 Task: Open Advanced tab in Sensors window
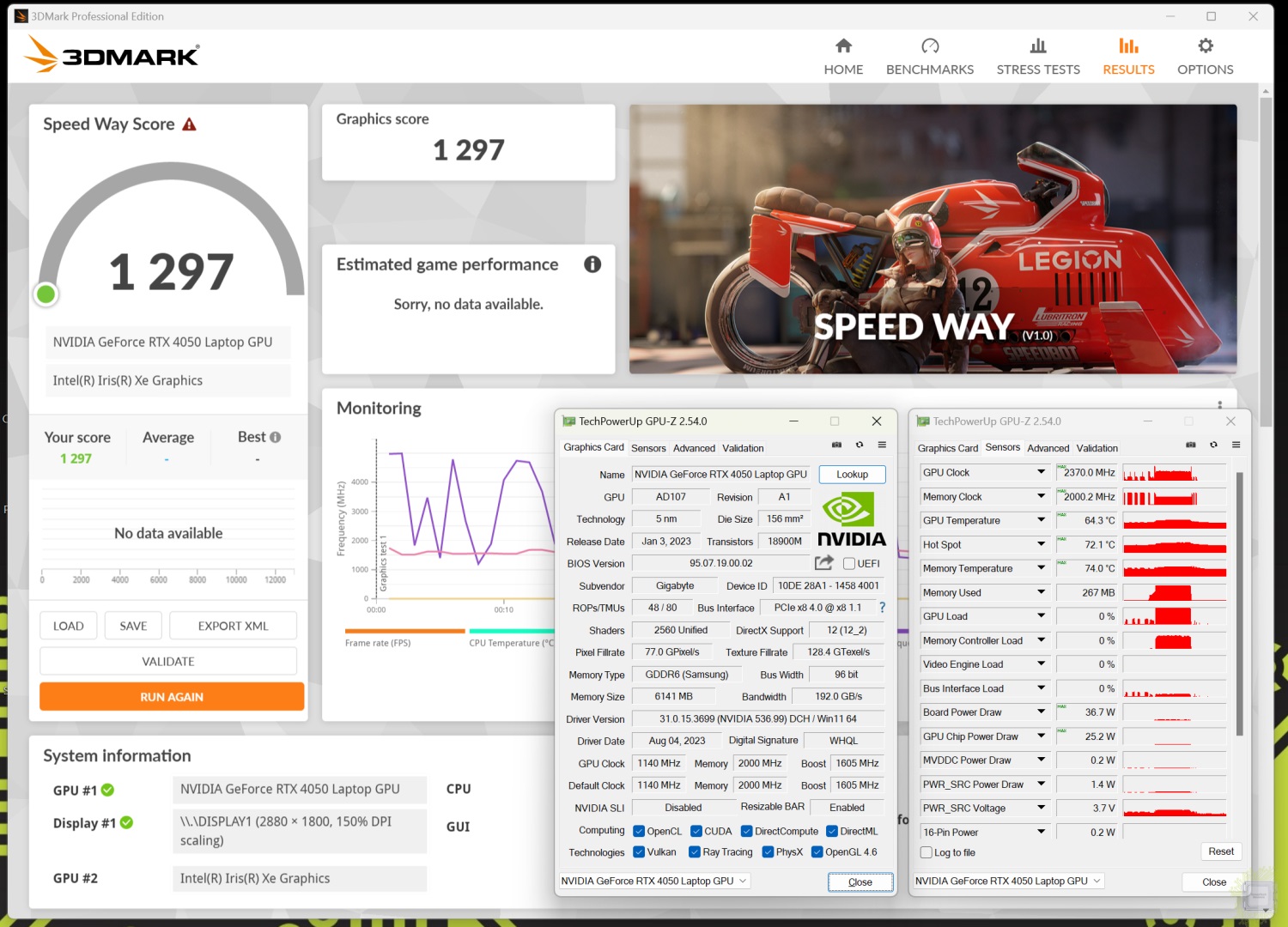[x=1048, y=448]
